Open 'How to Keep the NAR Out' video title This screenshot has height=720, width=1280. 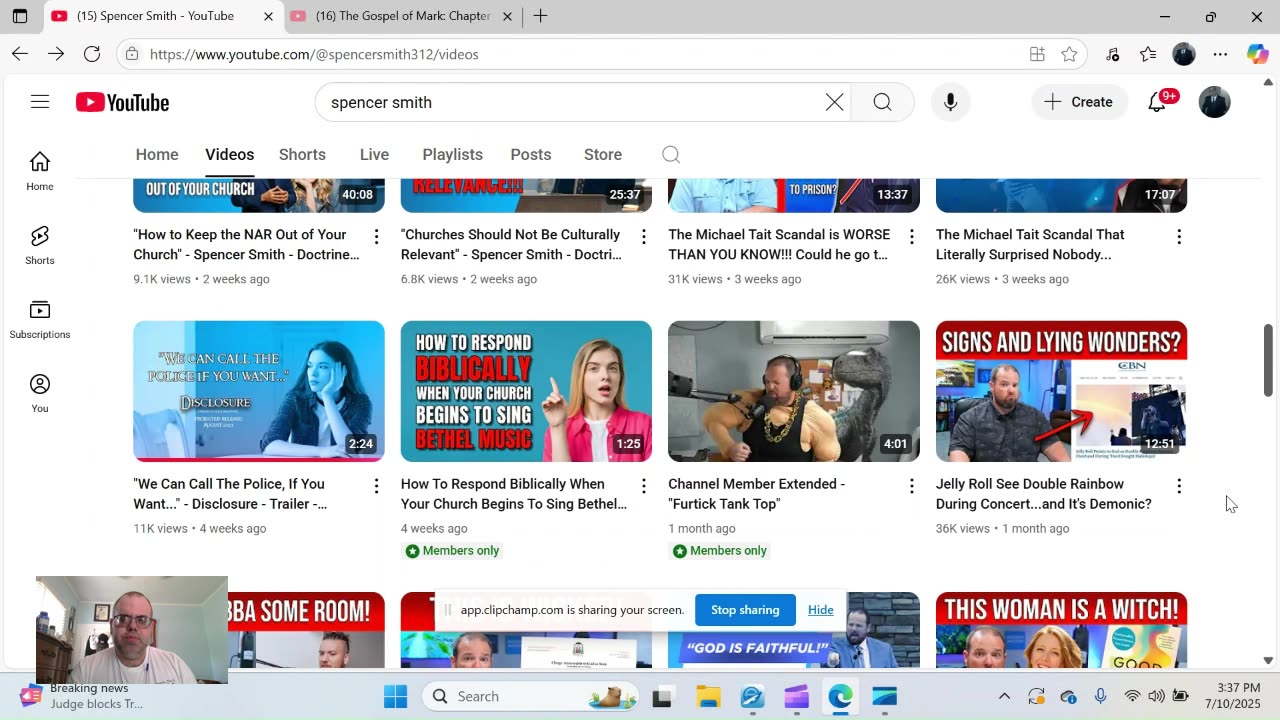click(x=246, y=244)
